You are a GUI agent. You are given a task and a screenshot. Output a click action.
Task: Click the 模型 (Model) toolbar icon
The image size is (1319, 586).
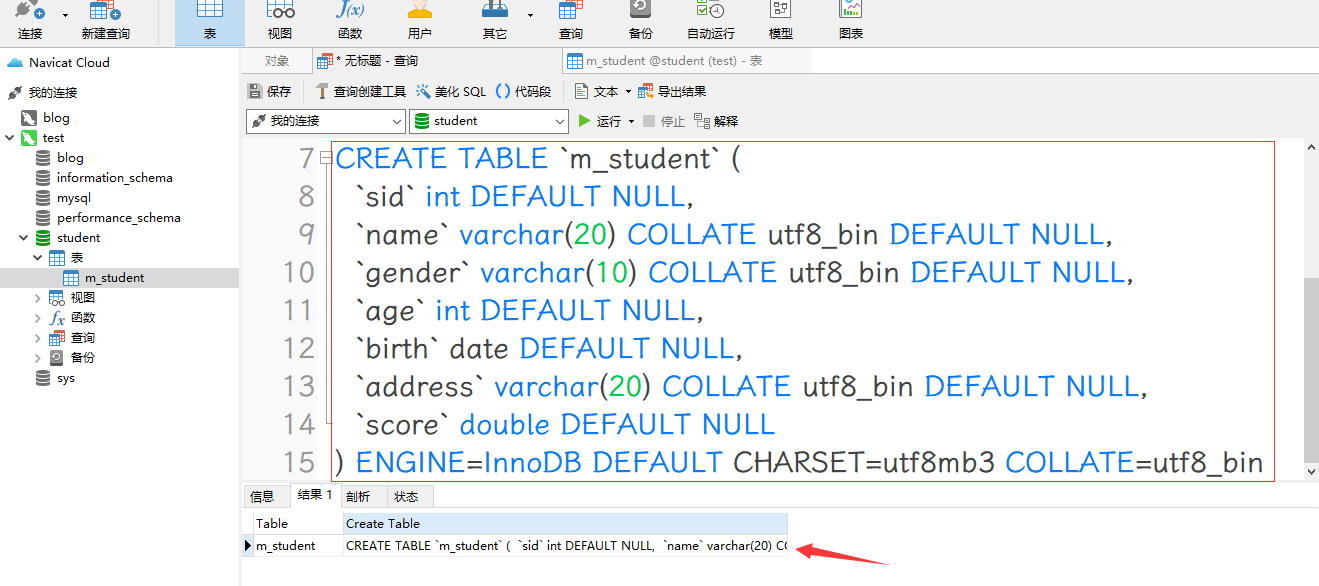(x=780, y=20)
